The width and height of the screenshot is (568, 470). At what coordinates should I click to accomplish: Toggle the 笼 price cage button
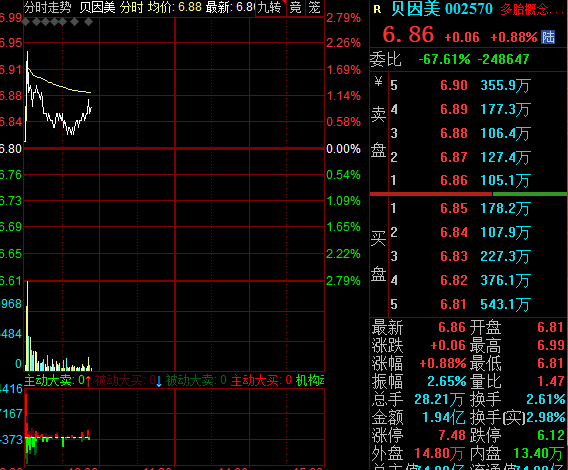click(314, 7)
